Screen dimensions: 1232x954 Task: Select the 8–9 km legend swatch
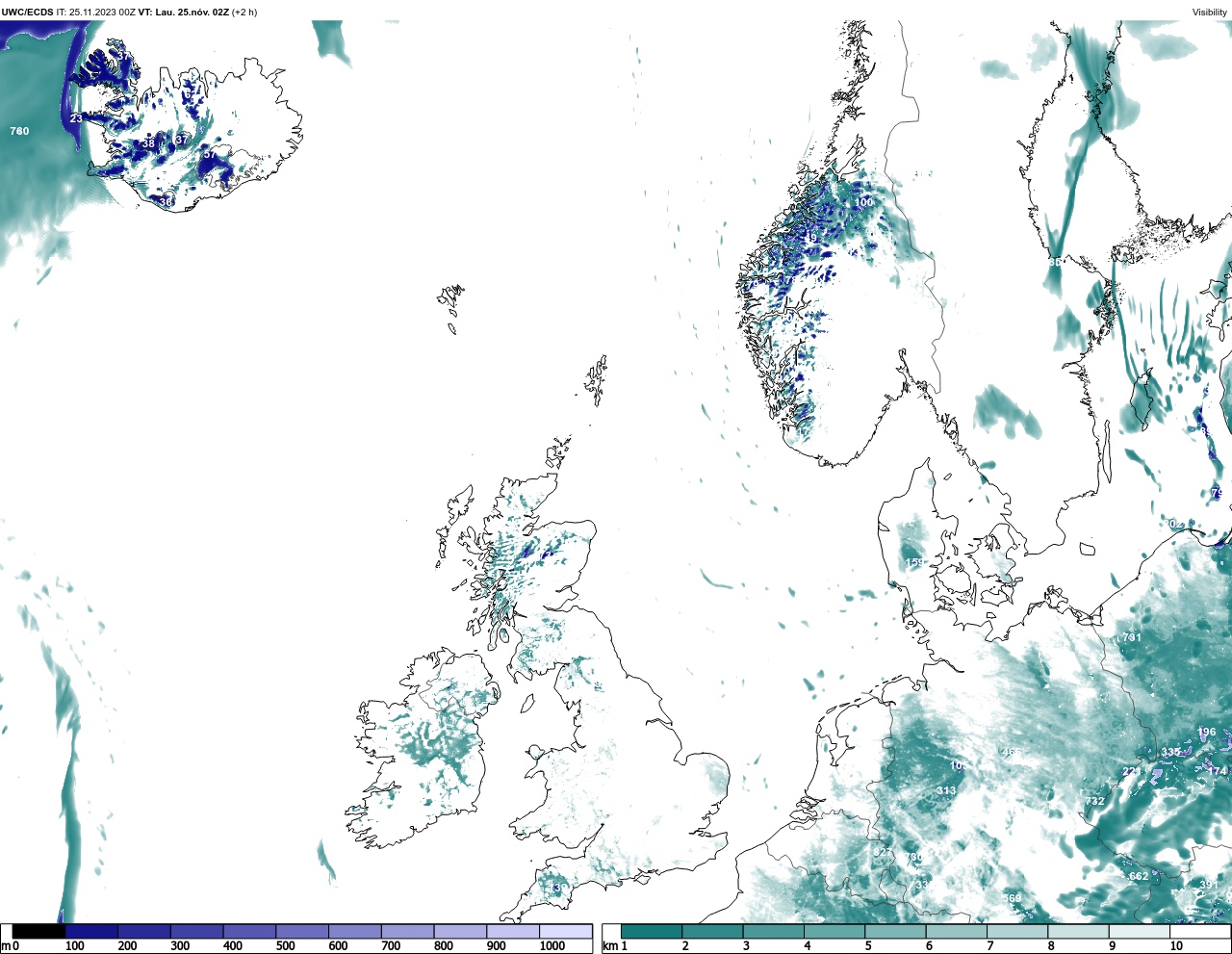(x=1078, y=932)
